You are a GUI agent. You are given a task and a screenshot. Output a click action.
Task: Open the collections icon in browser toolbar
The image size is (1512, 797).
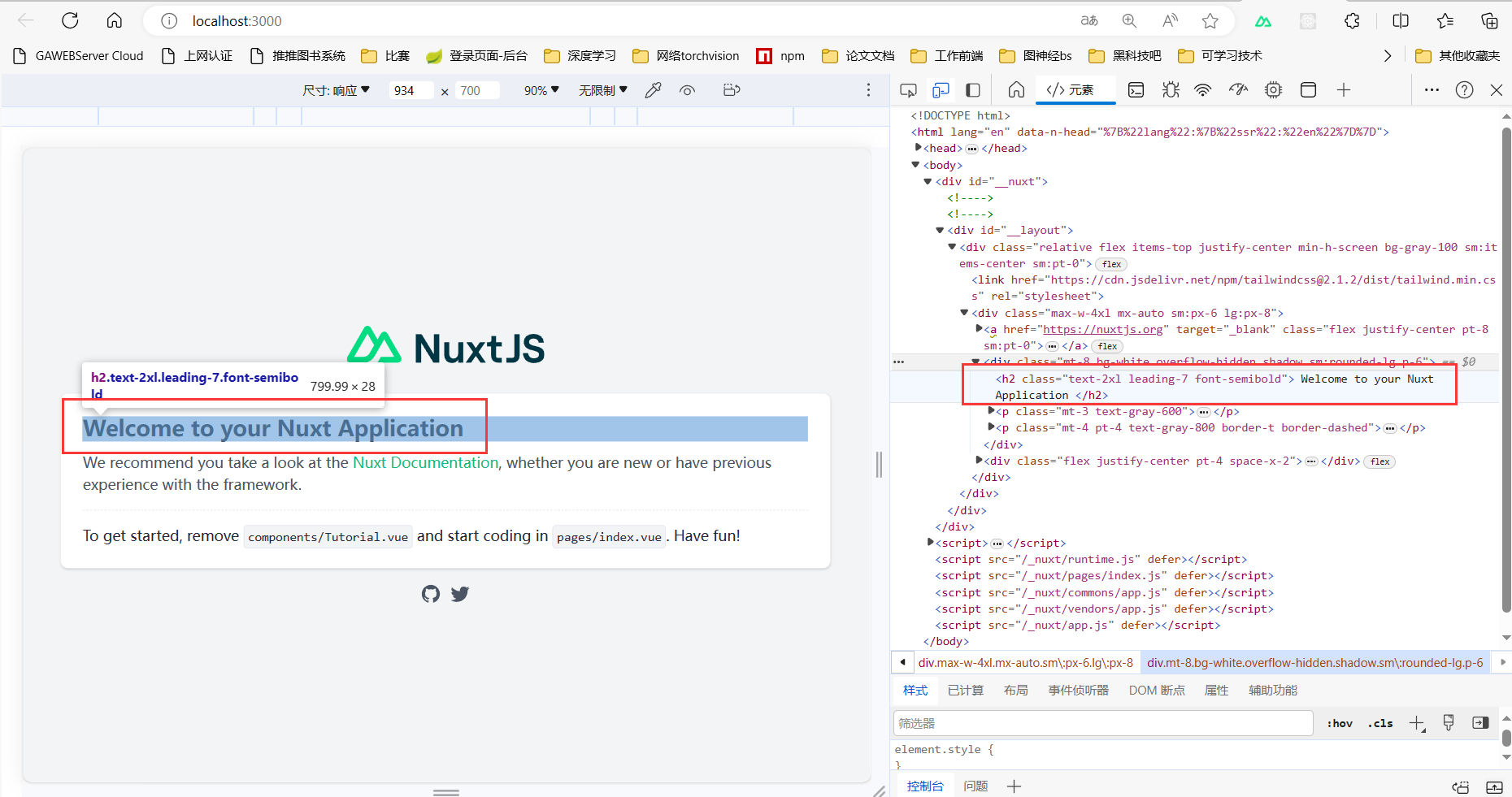(1489, 21)
